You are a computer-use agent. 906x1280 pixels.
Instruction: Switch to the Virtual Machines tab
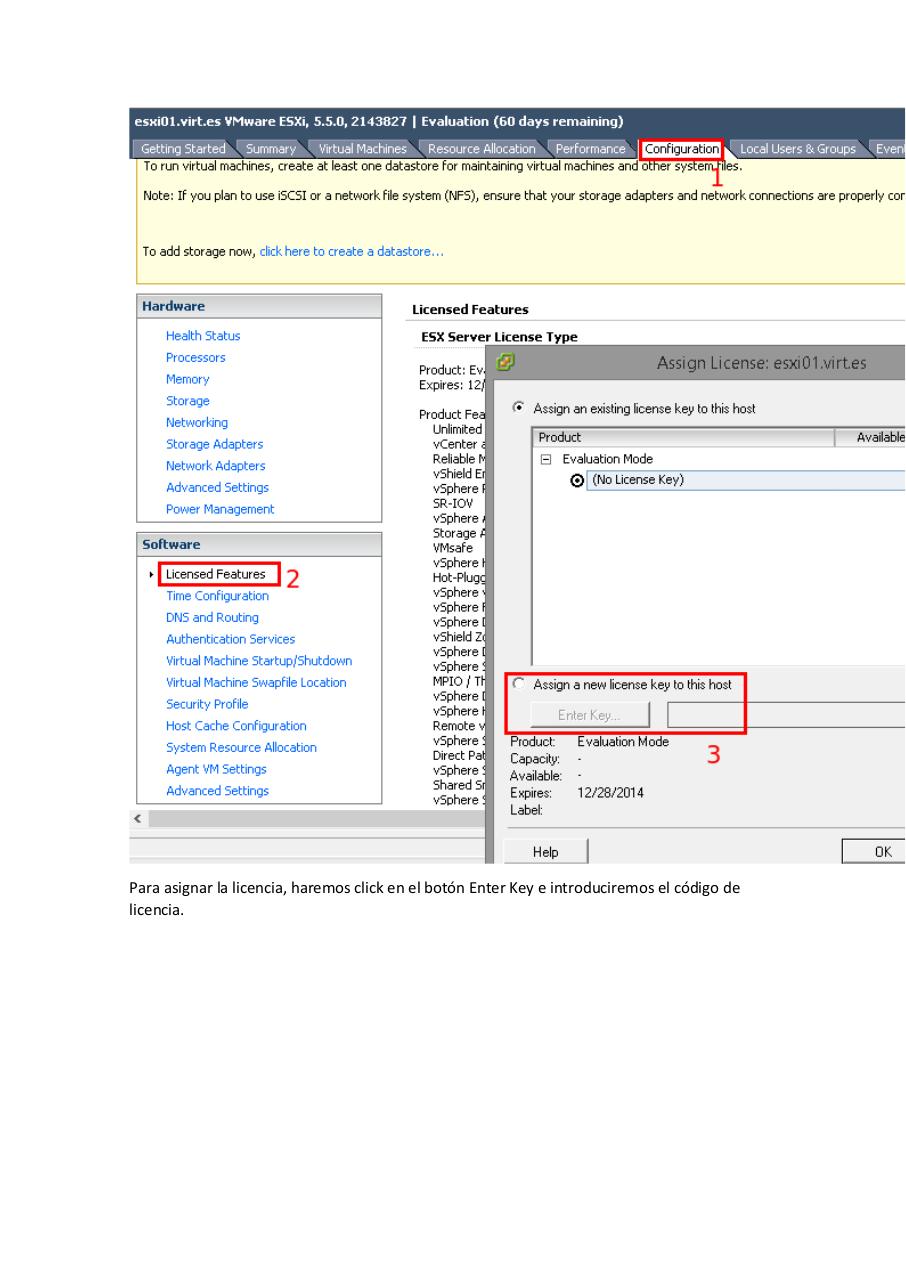[x=362, y=149]
